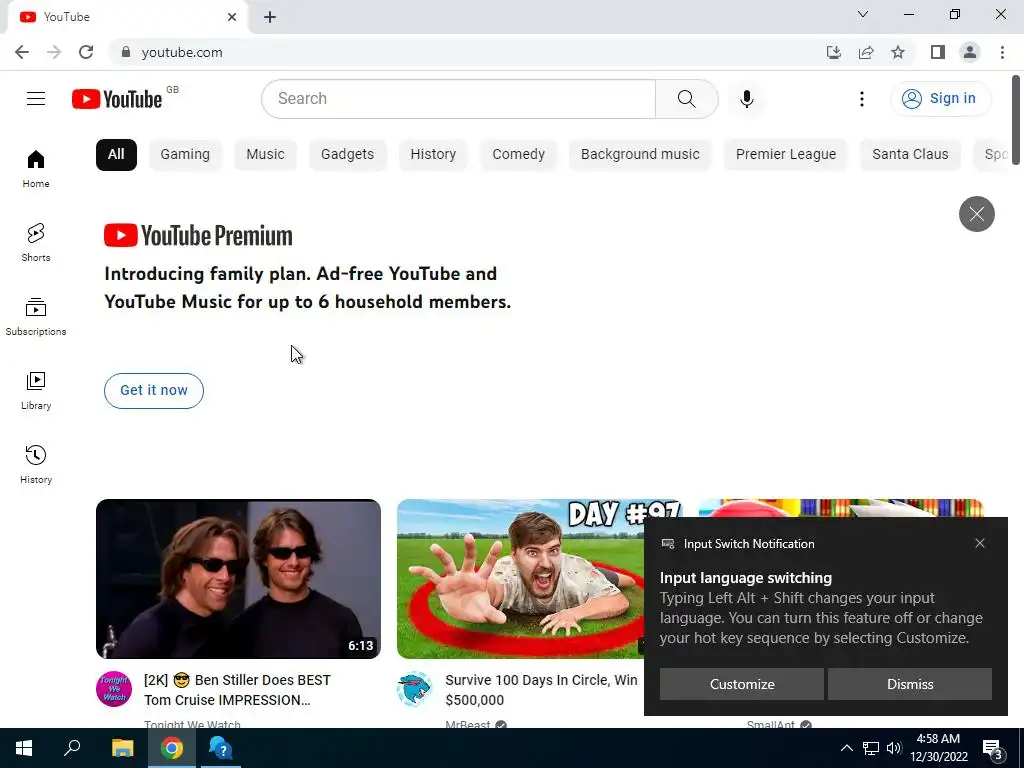Click Customize in the notification
Viewport: 1024px width, 768px height.
[742, 684]
